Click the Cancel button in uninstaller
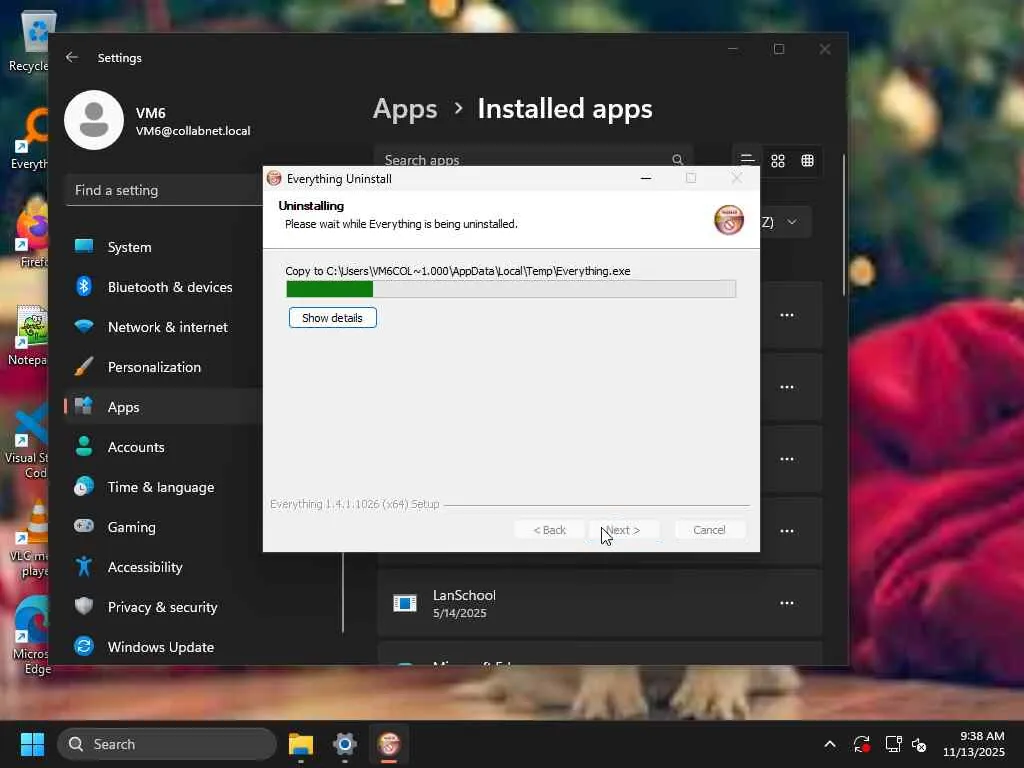The image size is (1024, 768). point(709,530)
